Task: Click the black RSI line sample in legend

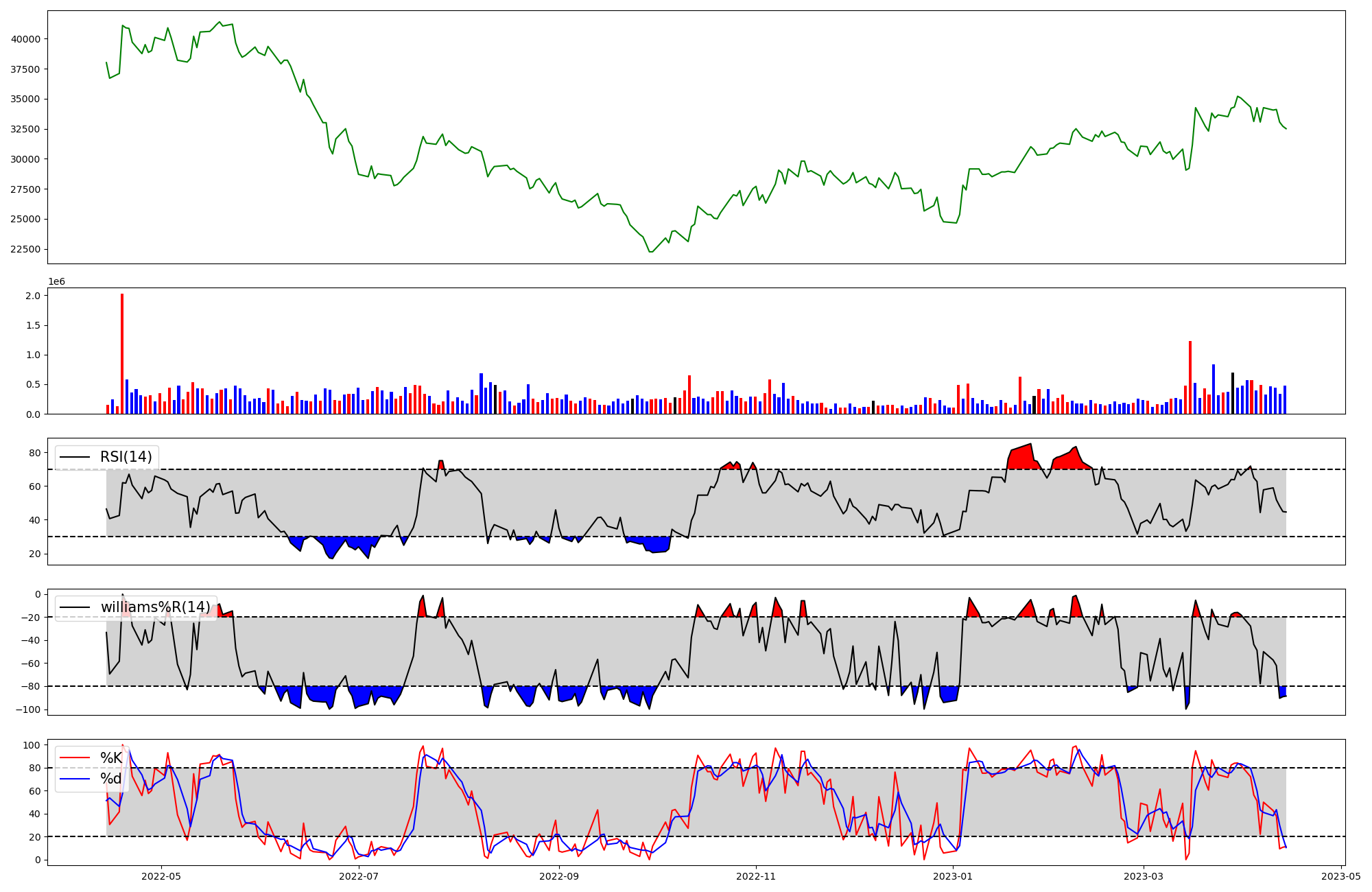Action: coord(75,457)
